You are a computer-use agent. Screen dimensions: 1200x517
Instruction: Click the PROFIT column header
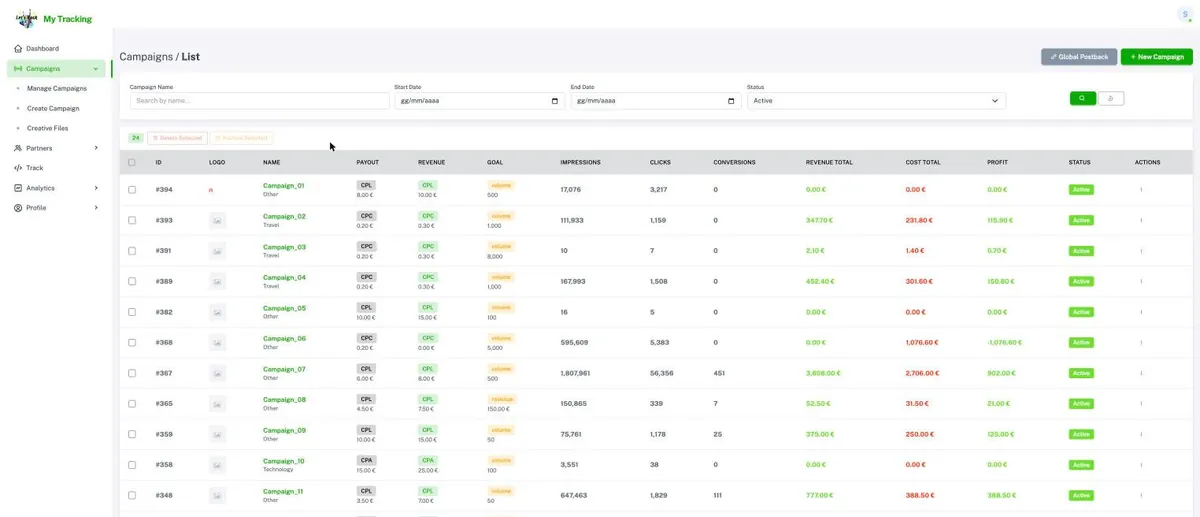(x=998, y=162)
